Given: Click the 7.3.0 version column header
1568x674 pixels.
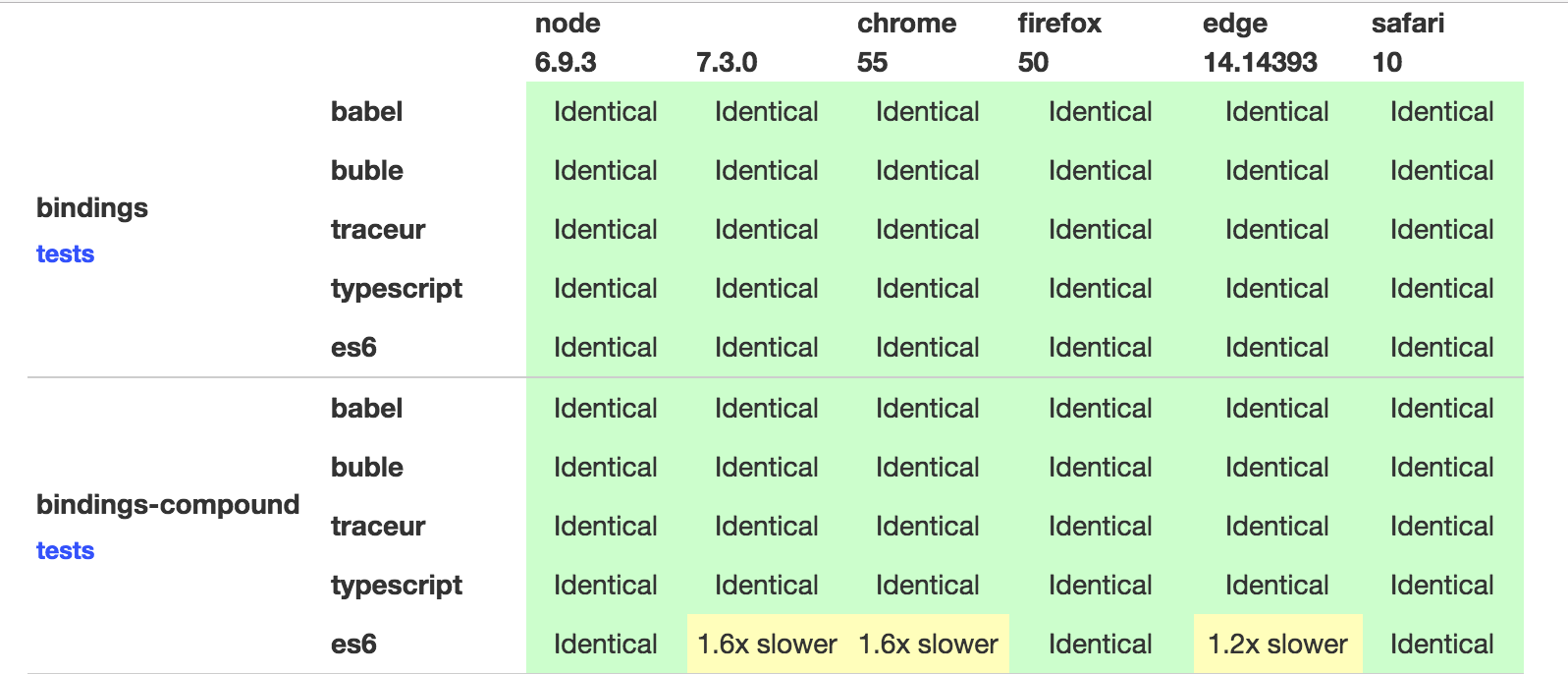Looking at the screenshot, I should pos(727,63).
